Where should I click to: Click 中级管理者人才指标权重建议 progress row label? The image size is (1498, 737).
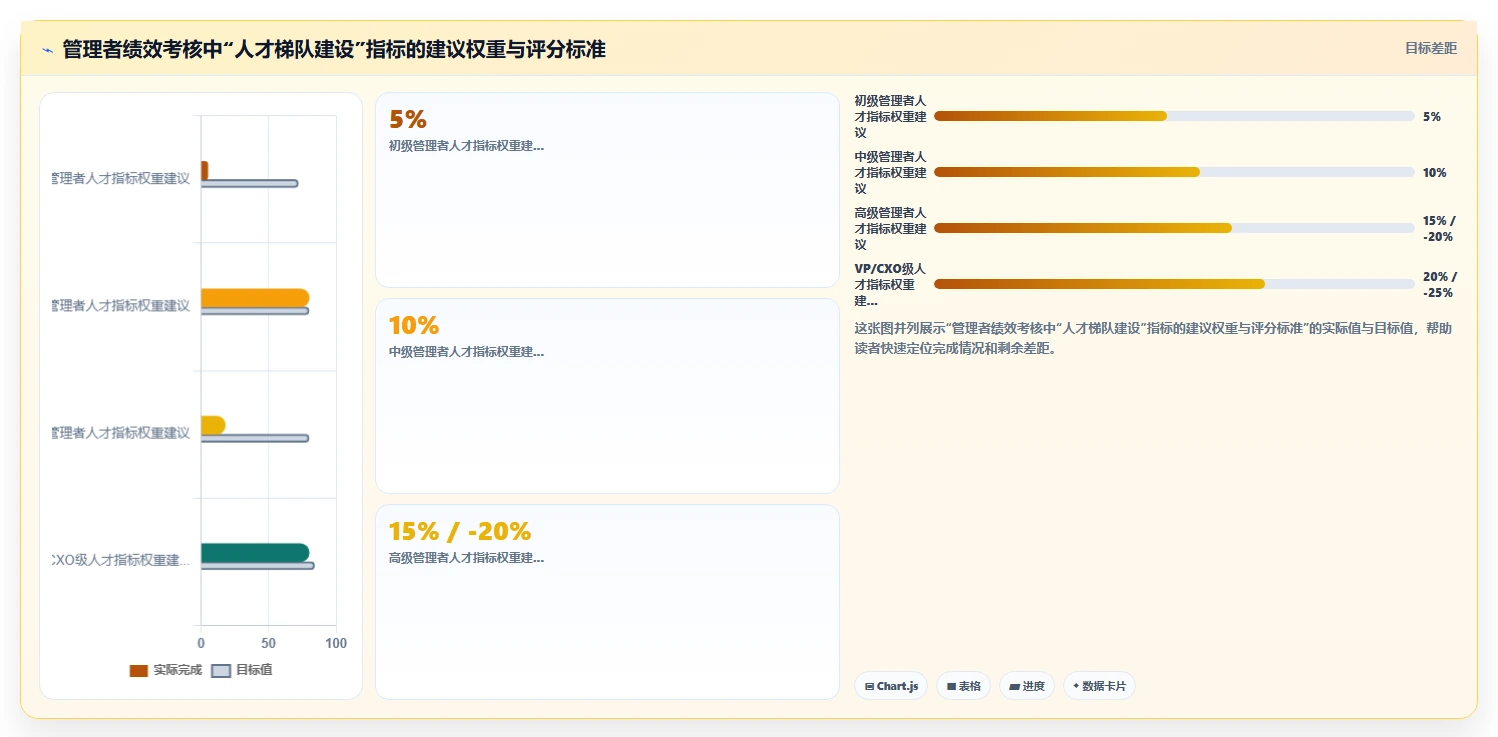(890, 173)
